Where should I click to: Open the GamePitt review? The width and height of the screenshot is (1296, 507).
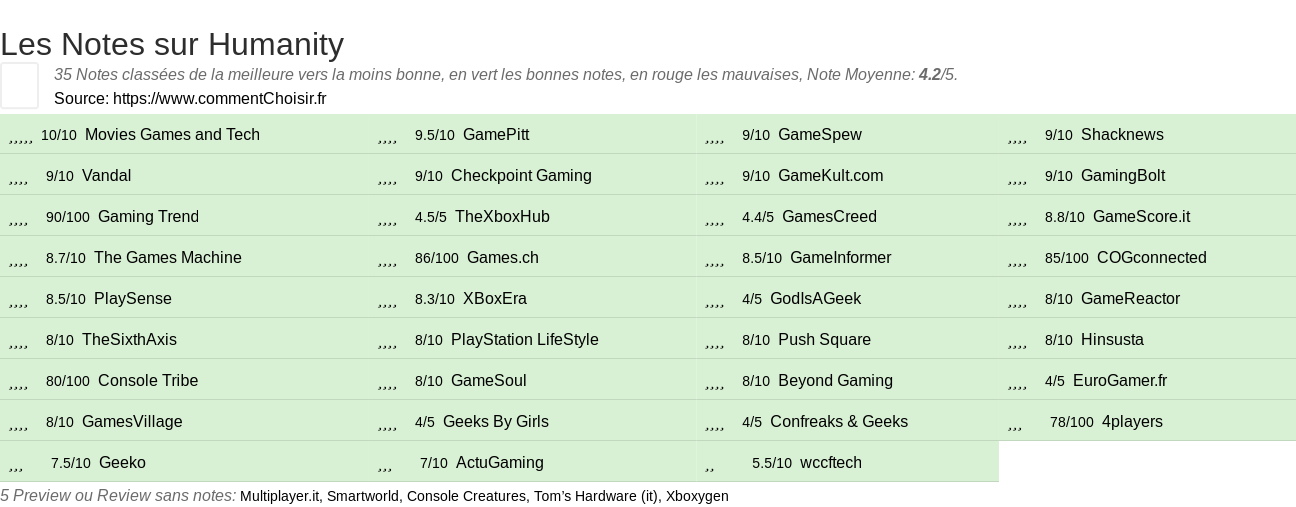tap(496, 135)
